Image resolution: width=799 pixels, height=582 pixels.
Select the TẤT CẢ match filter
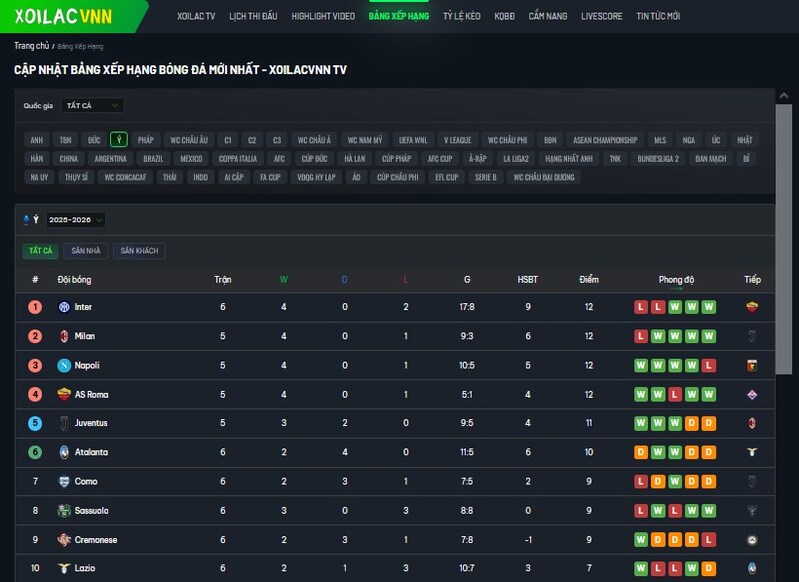(40, 251)
